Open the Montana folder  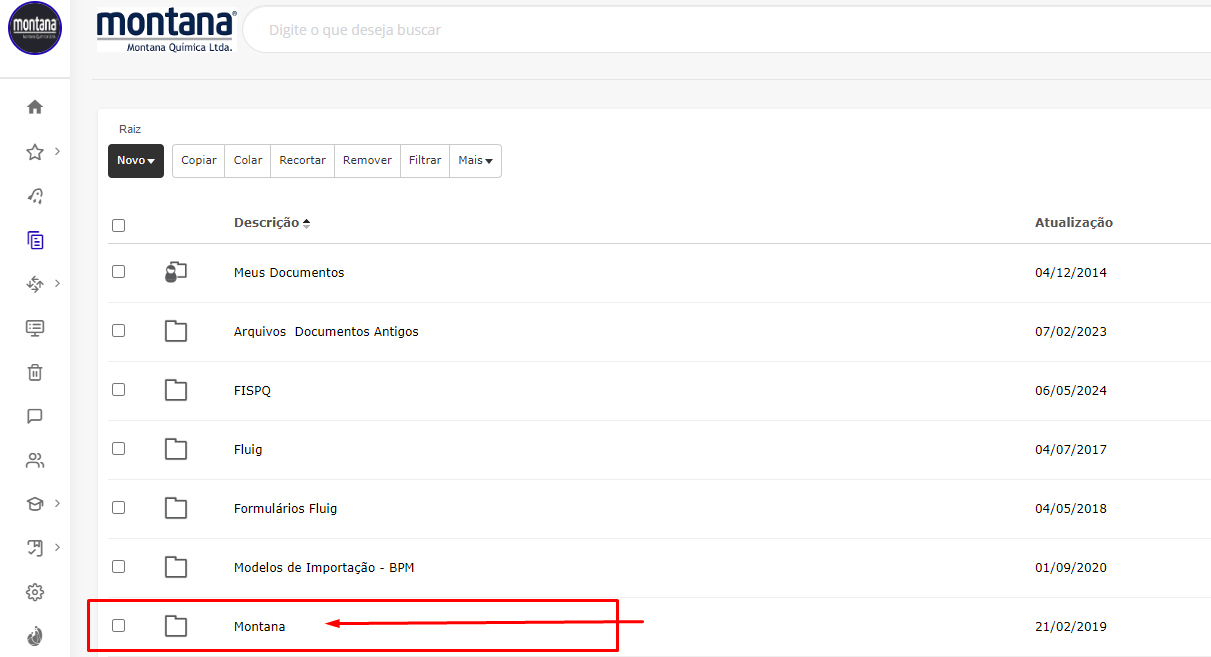tap(259, 627)
